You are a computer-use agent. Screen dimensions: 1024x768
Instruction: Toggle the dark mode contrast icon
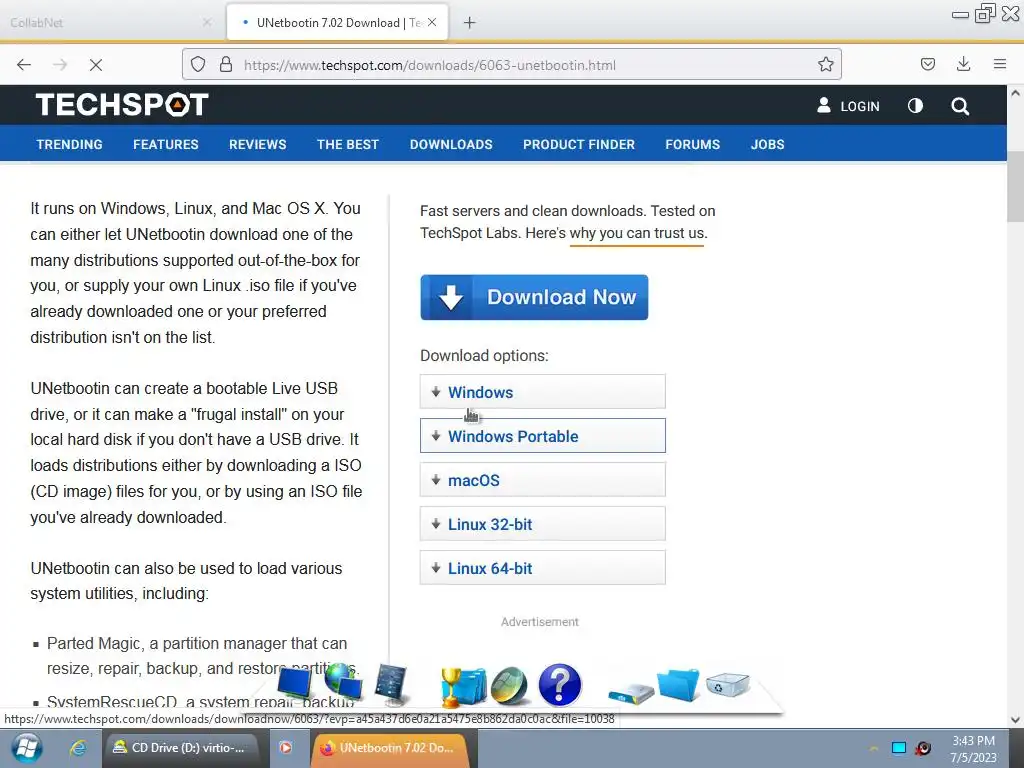[915, 105]
